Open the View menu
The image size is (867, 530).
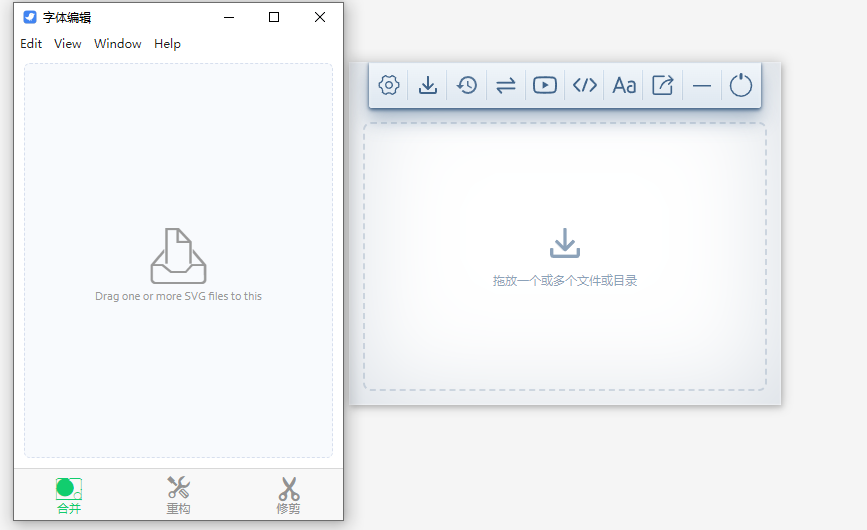(67, 44)
